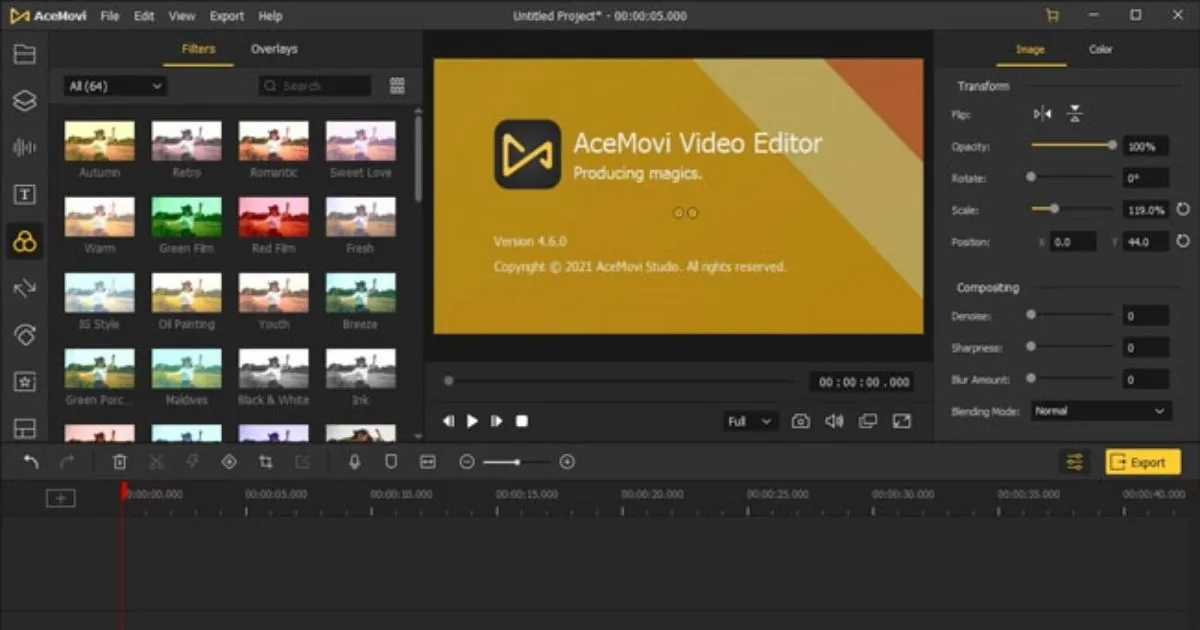Open the Transitions sidebar icon
The height and width of the screenshot is (630, 1200).
pos(24,289)
